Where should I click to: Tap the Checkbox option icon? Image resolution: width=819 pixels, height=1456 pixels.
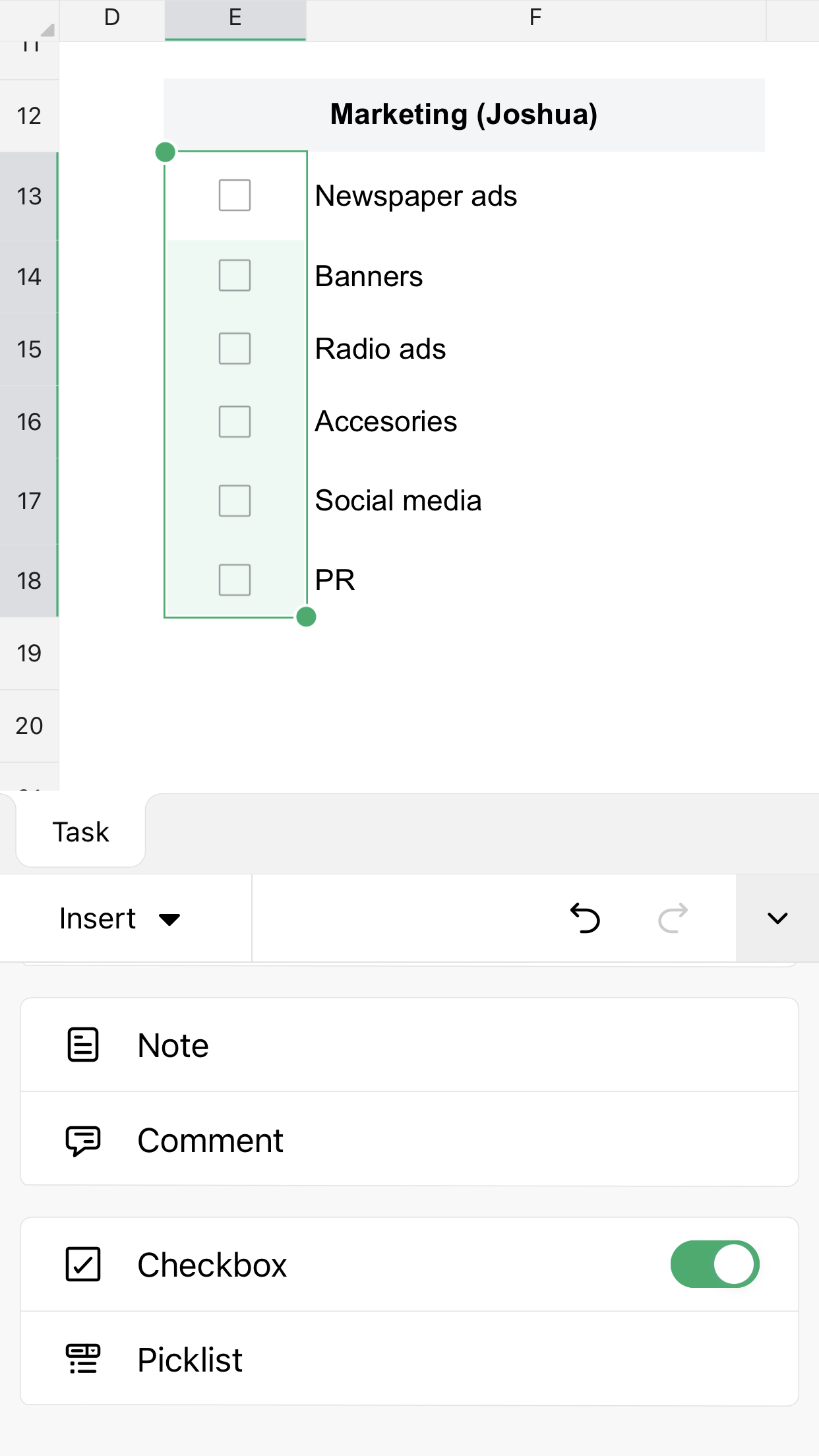(x=83, y=1264)
